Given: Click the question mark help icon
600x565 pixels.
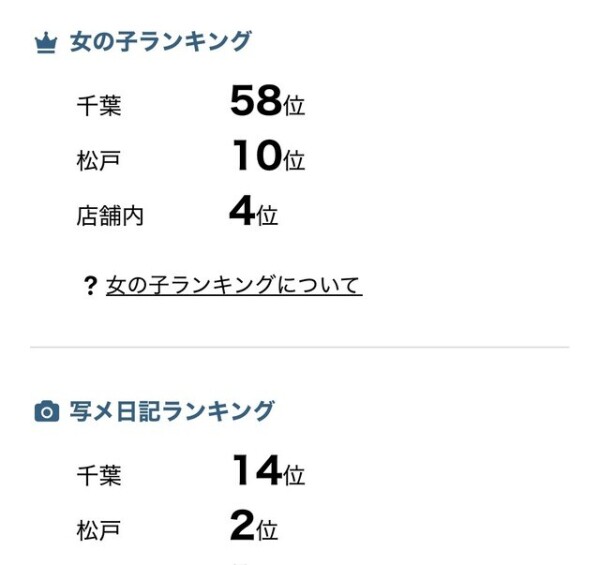Looking at the screenshot, I should pyautogui.click(x=90, y=286).
